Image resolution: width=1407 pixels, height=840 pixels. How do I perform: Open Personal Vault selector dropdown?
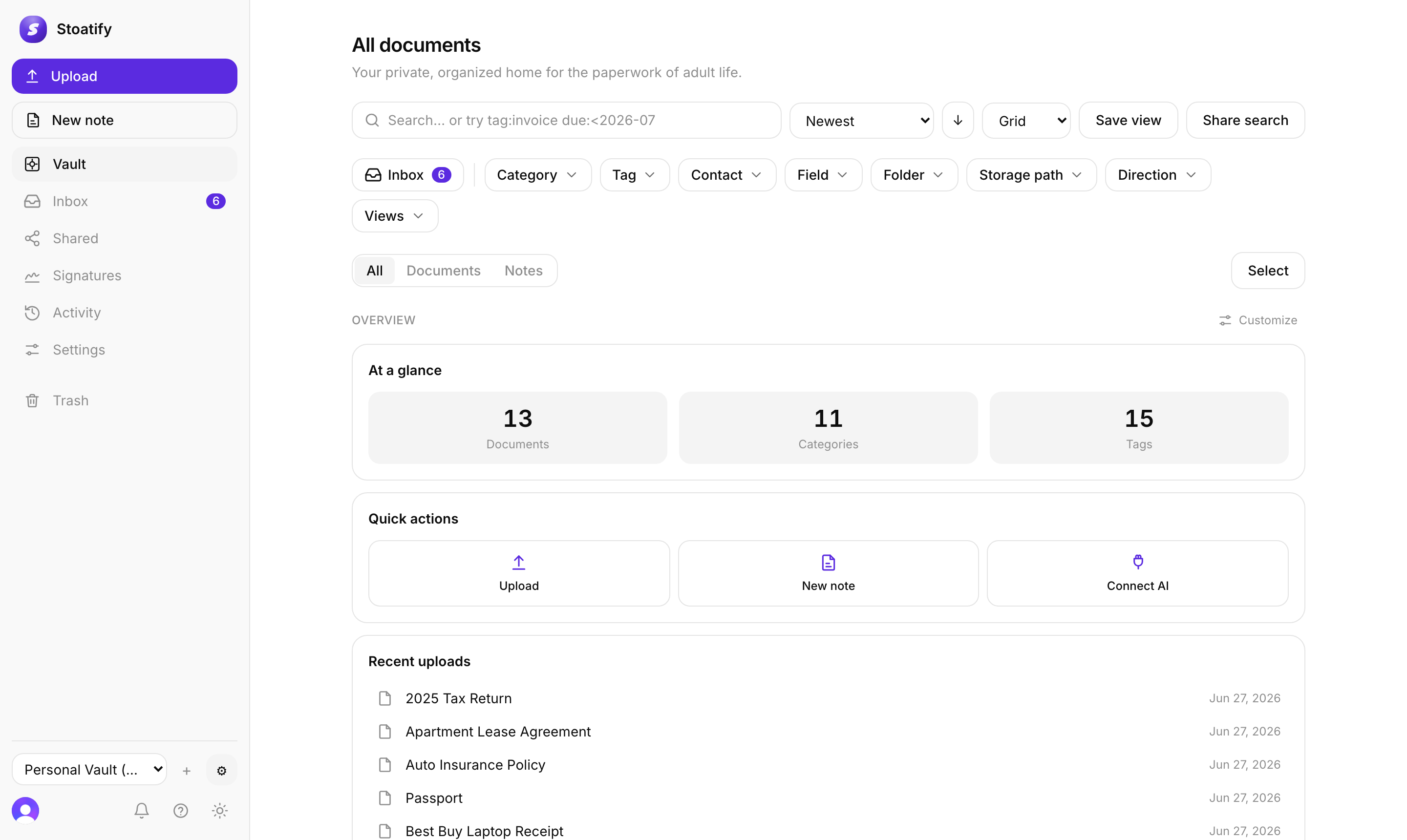coord(89,770)
